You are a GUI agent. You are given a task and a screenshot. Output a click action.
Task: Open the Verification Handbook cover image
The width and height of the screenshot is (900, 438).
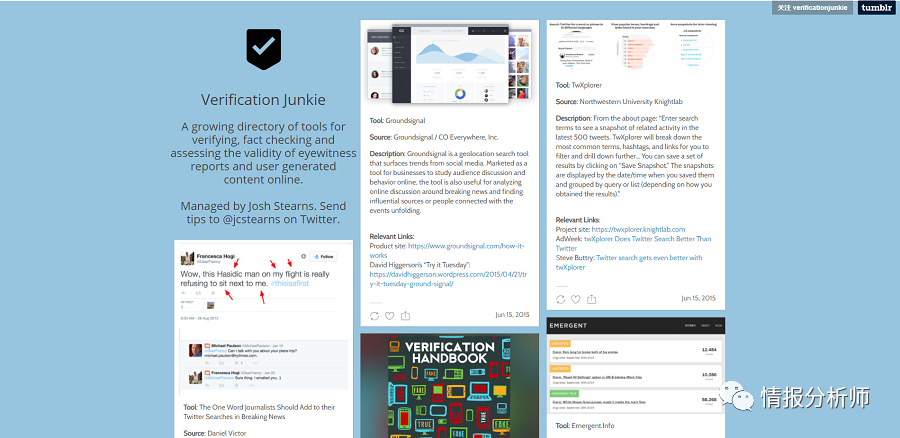(449, 386)
